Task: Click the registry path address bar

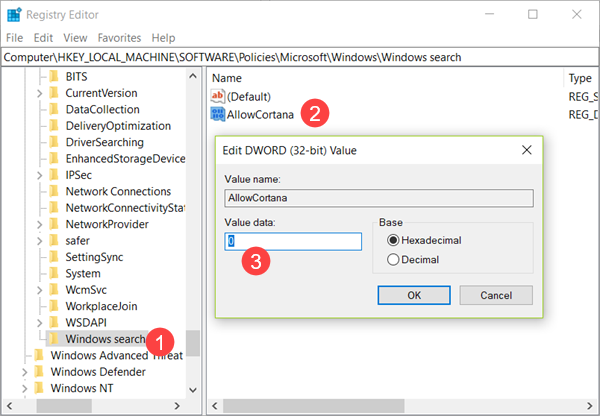Action: click(x=300, y=57)
